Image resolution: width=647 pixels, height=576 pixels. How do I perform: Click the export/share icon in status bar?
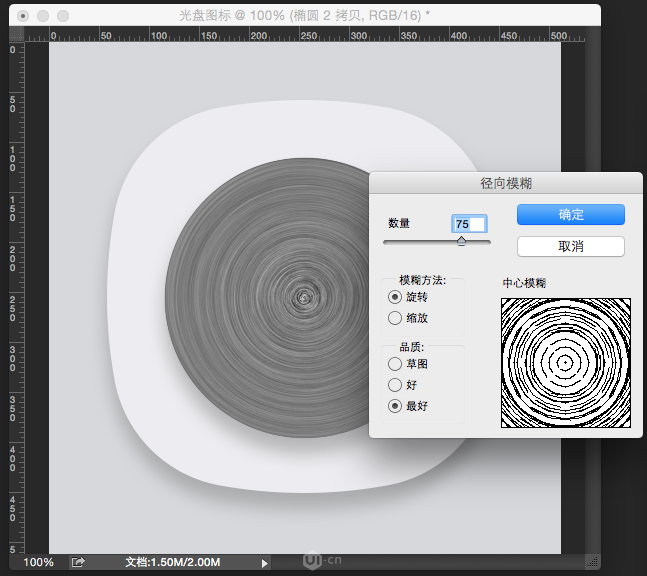(x=79, y=563)
